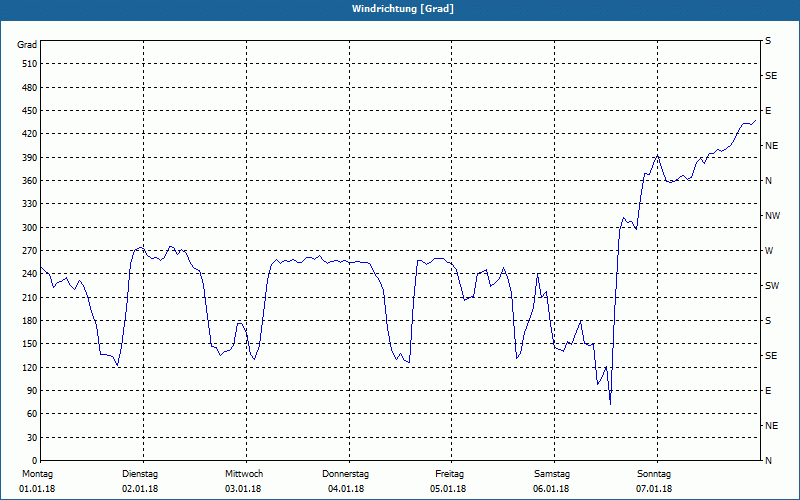Click the 'S' compass label at the 180 gridline
Screen dimensions: 800x500
(768, 321)
